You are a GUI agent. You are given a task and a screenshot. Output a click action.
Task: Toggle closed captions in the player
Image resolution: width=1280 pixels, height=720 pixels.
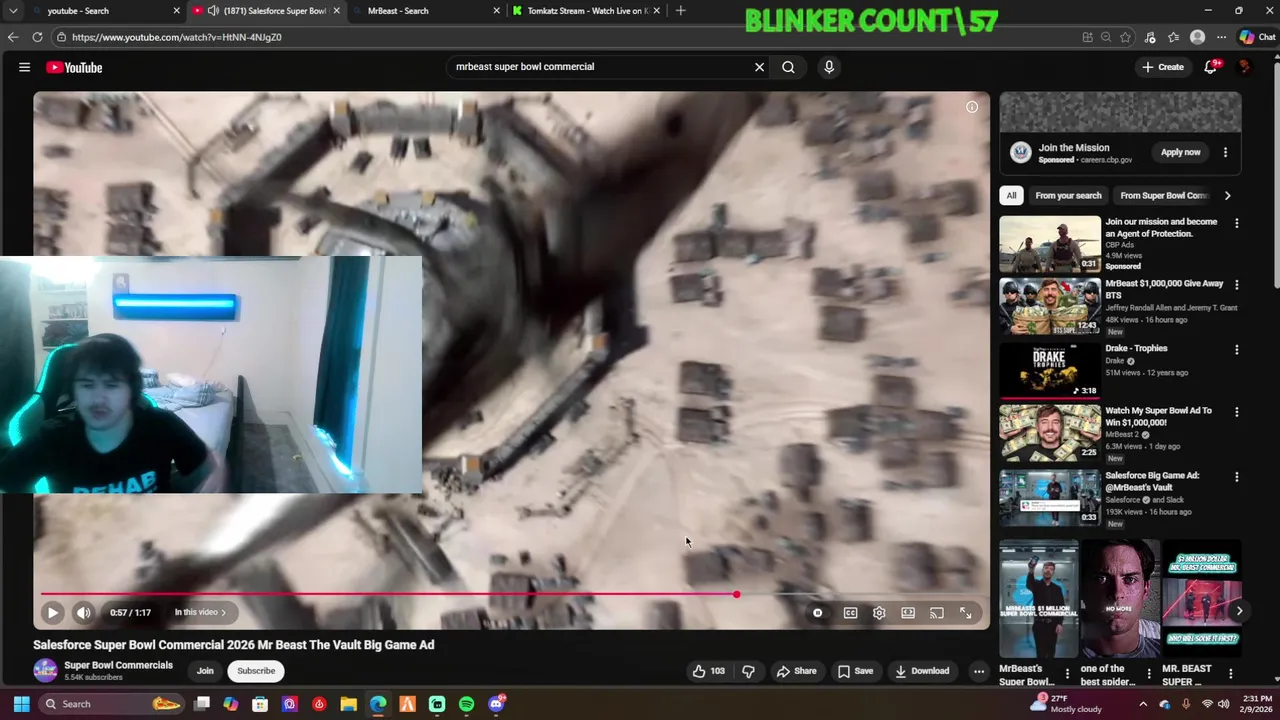(850, 613)
